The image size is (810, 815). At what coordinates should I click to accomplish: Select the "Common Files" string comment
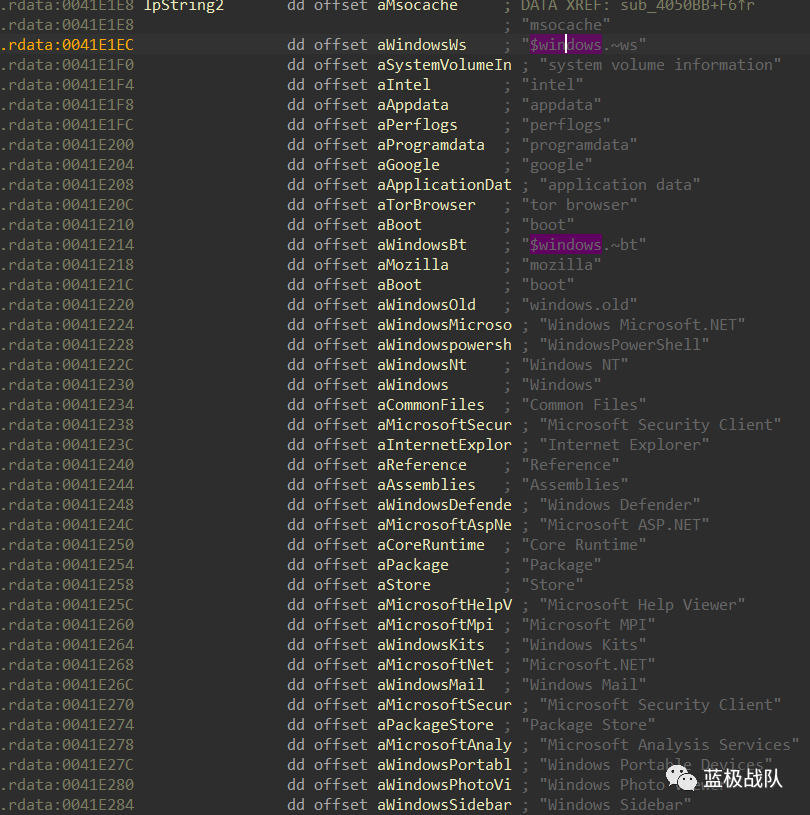583,405
